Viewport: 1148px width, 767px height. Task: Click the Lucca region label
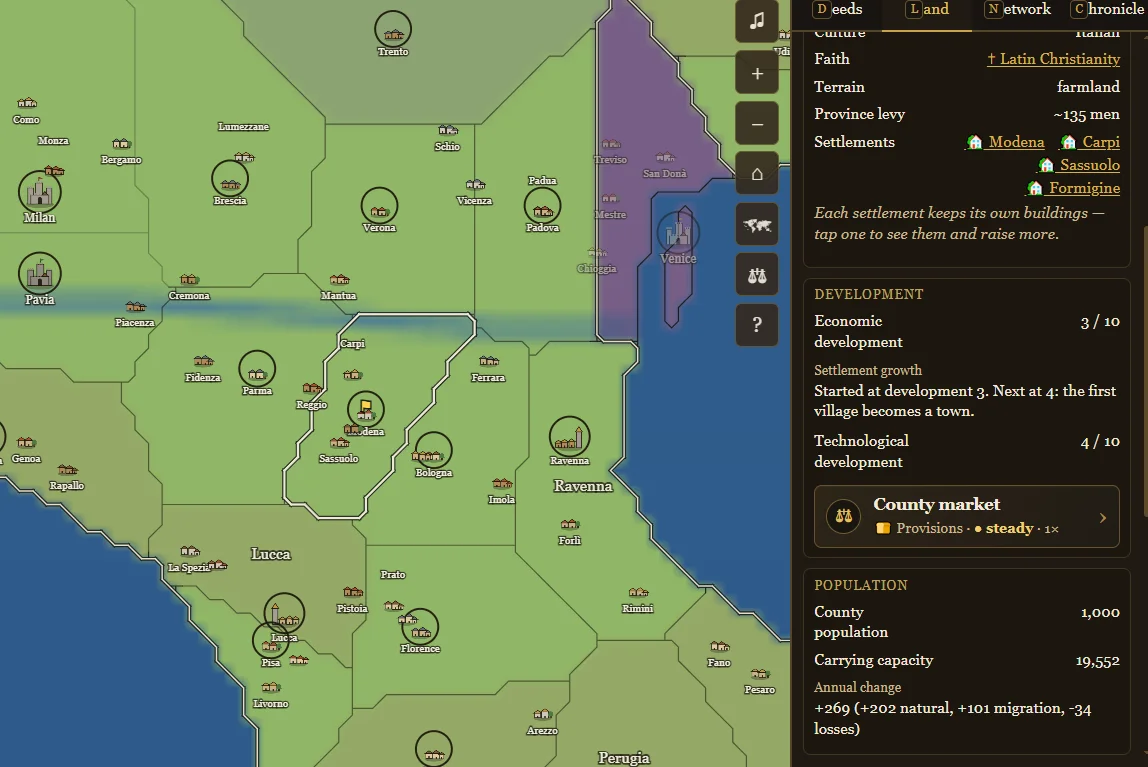pos(271,554)
